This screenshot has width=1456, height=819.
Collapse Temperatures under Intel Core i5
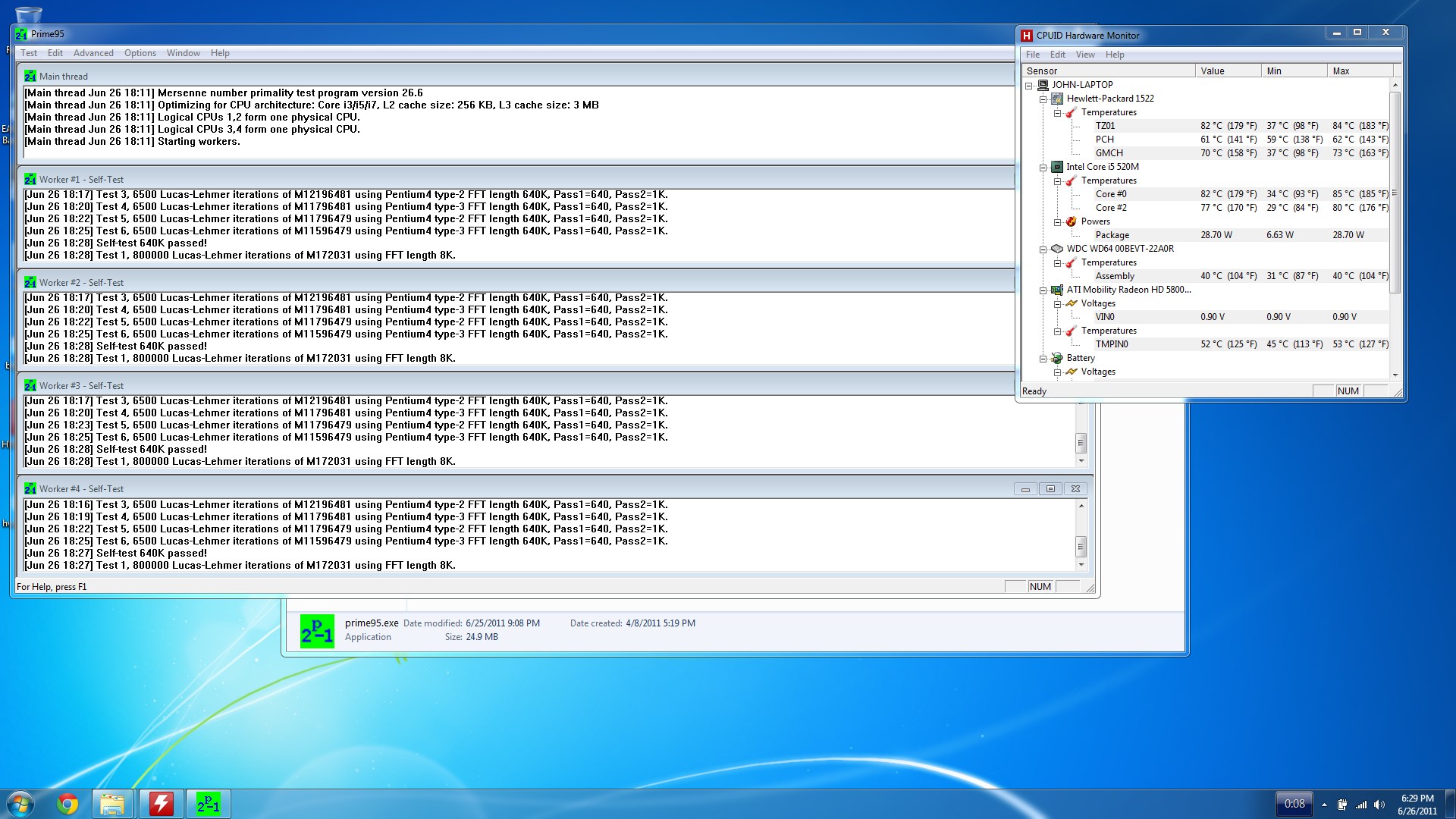point(1057,181)
